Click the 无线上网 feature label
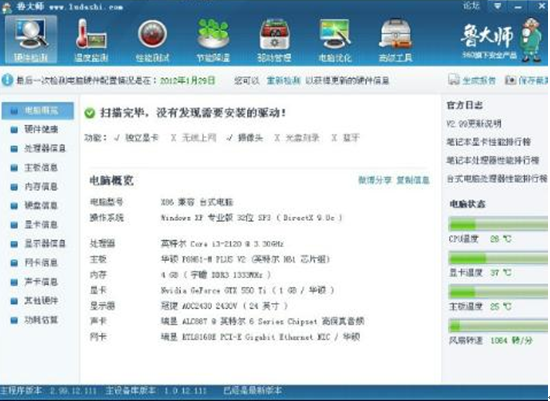550x401 pixels. click(x=199, y=138)
